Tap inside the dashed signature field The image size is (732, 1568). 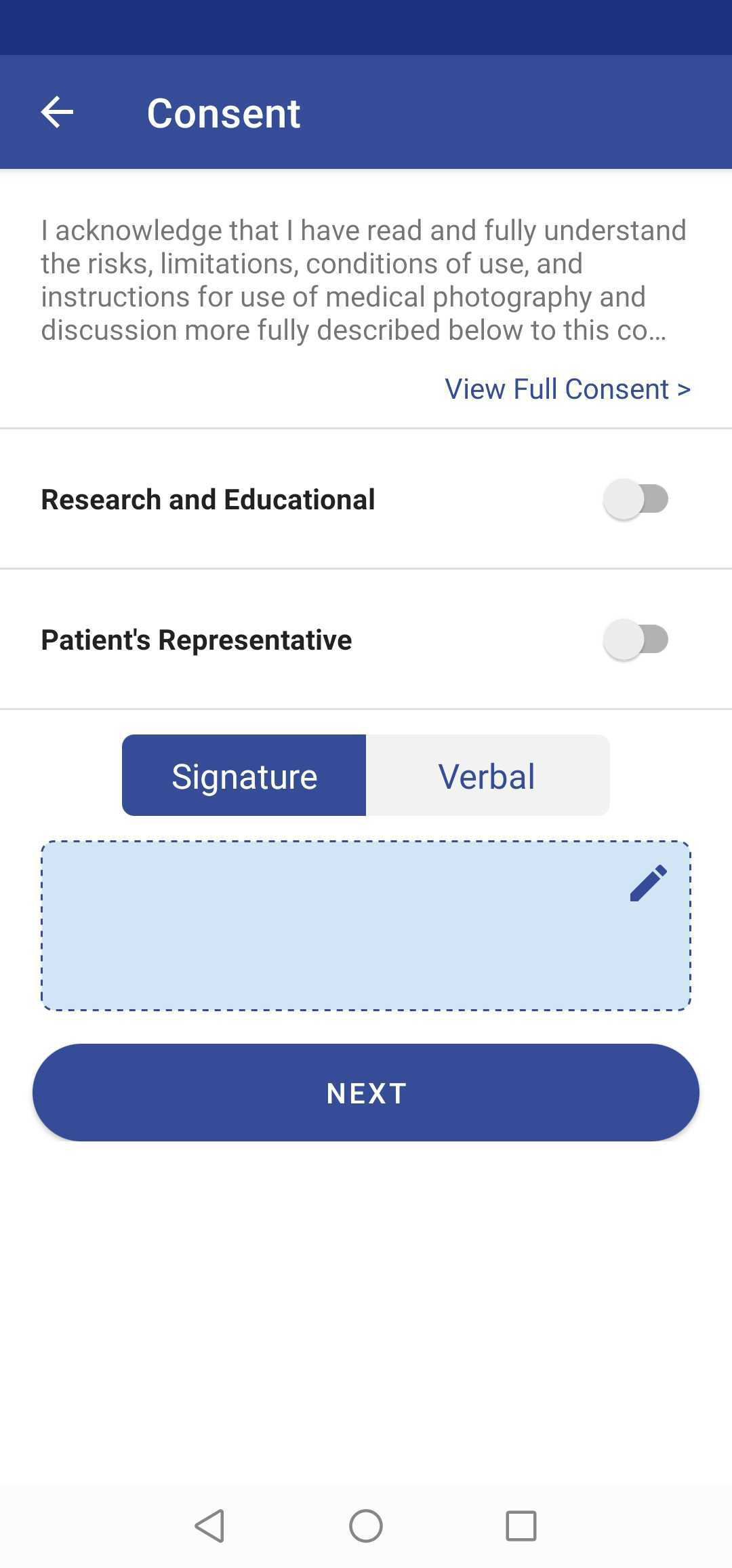point(366,926)
